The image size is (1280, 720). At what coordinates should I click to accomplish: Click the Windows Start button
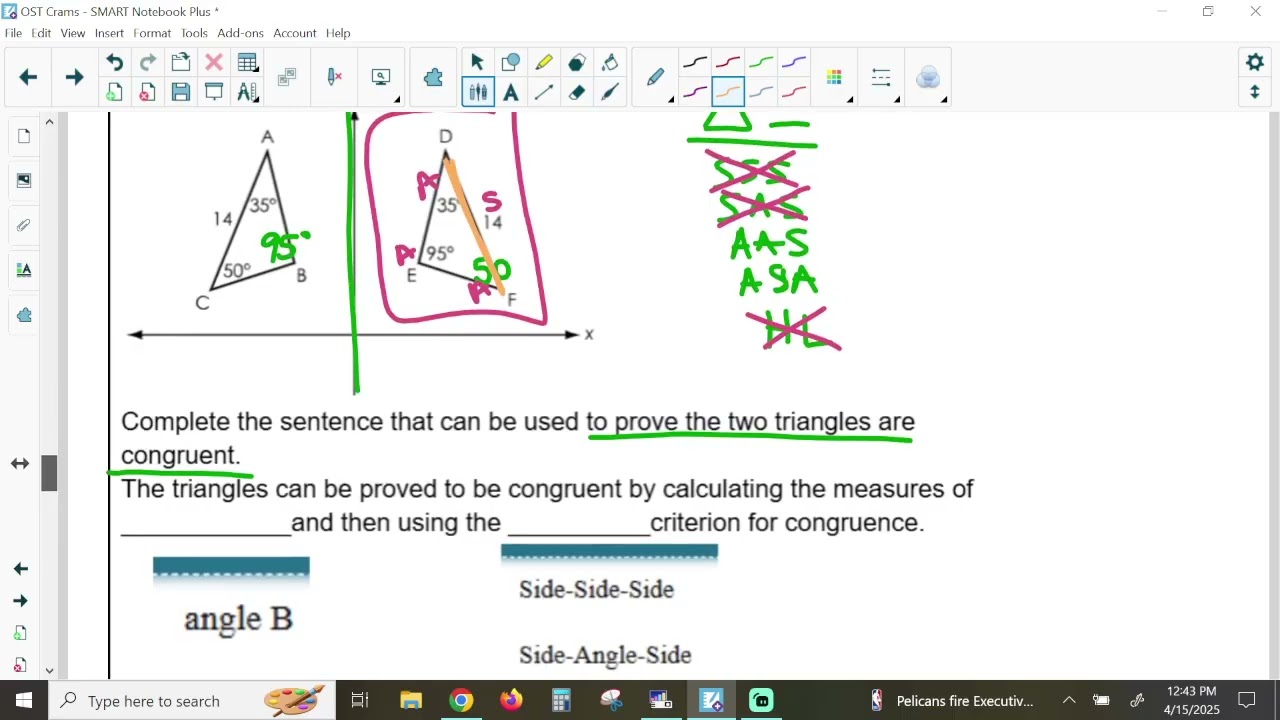click(24, 700)
